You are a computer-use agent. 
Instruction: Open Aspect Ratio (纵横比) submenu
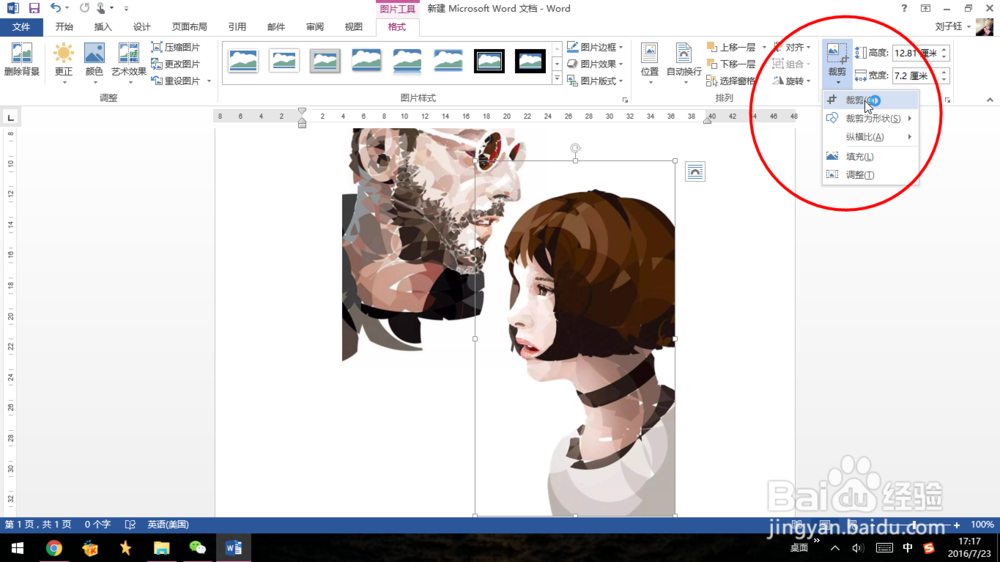point(871,137)
